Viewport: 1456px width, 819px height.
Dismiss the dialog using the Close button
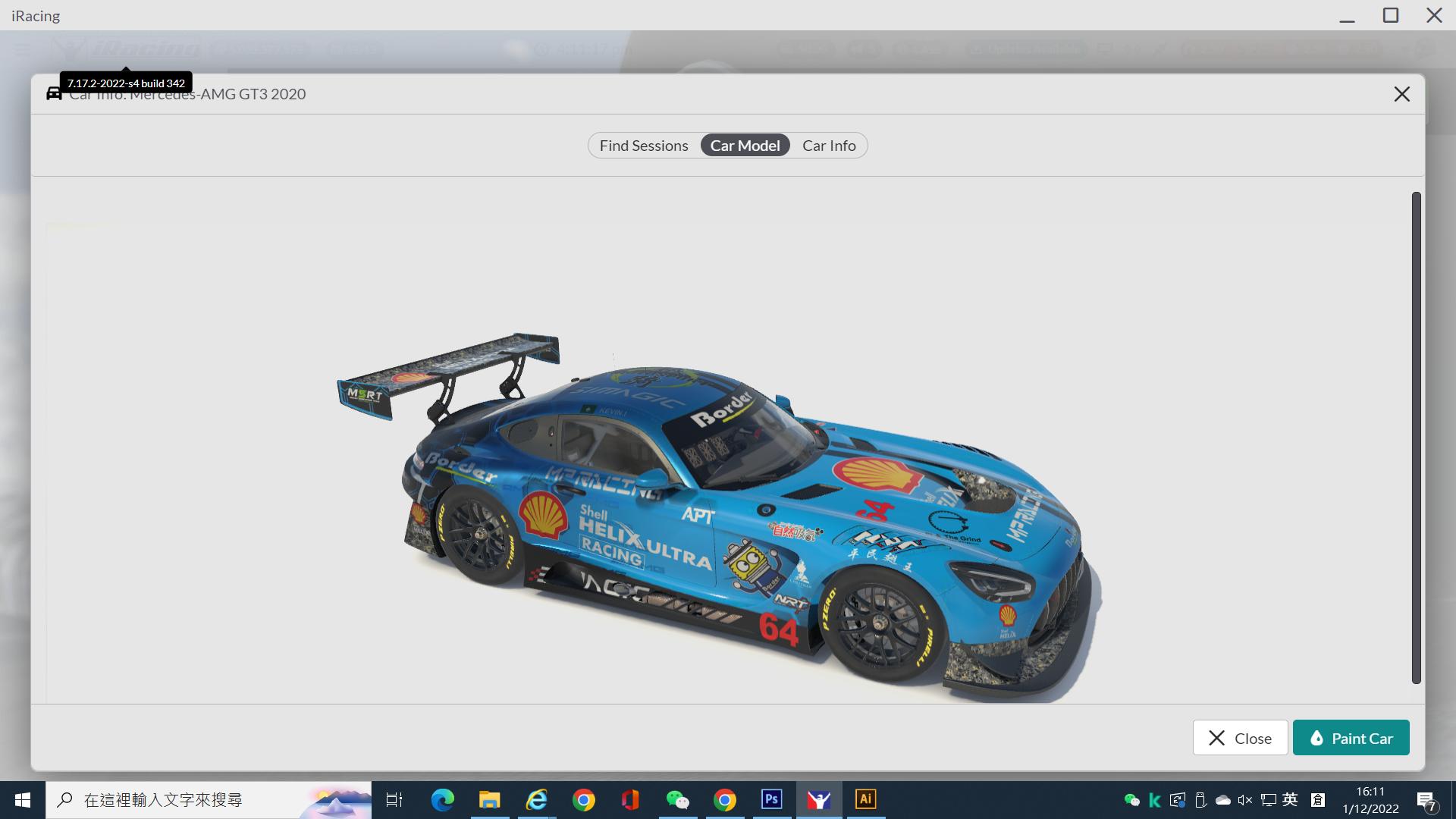pos(1239,737)
